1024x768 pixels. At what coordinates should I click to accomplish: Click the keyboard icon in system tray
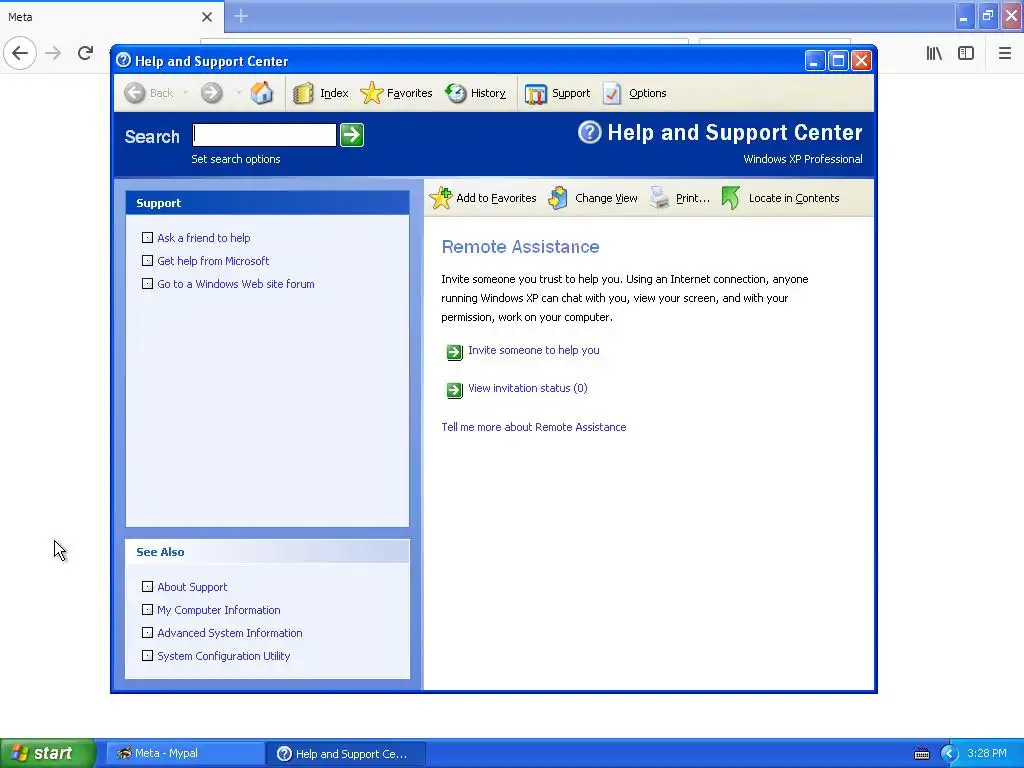pyautogui.click(x=921, y=754)
